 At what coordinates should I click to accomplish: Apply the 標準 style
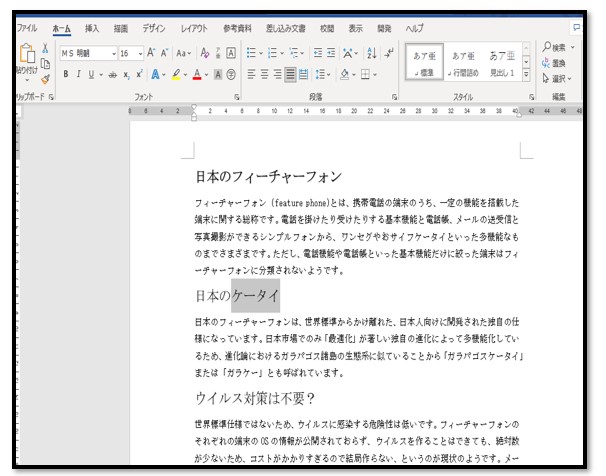(x=424, y=62)
